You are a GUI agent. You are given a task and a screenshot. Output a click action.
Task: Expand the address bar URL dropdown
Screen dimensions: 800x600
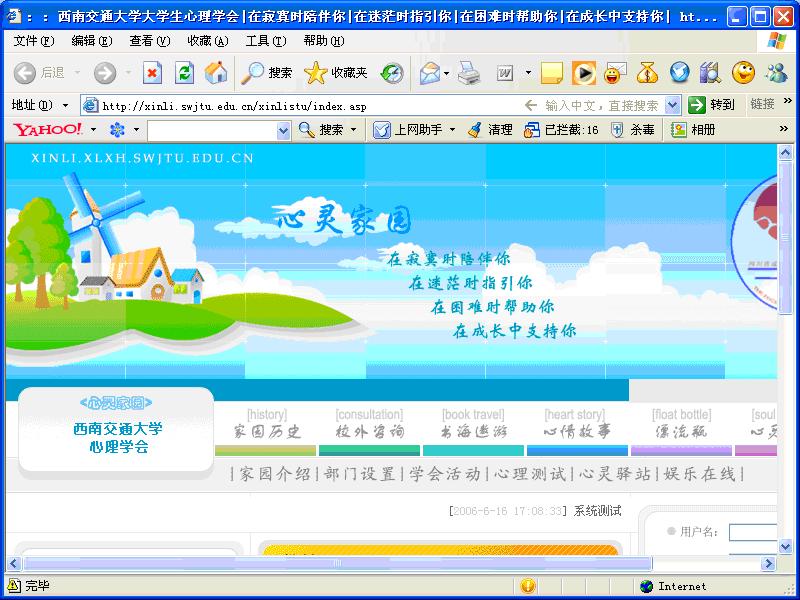[671, 105]
